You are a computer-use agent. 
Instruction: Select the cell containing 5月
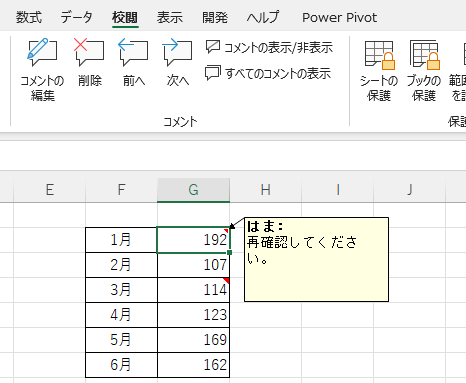(121, 340)
